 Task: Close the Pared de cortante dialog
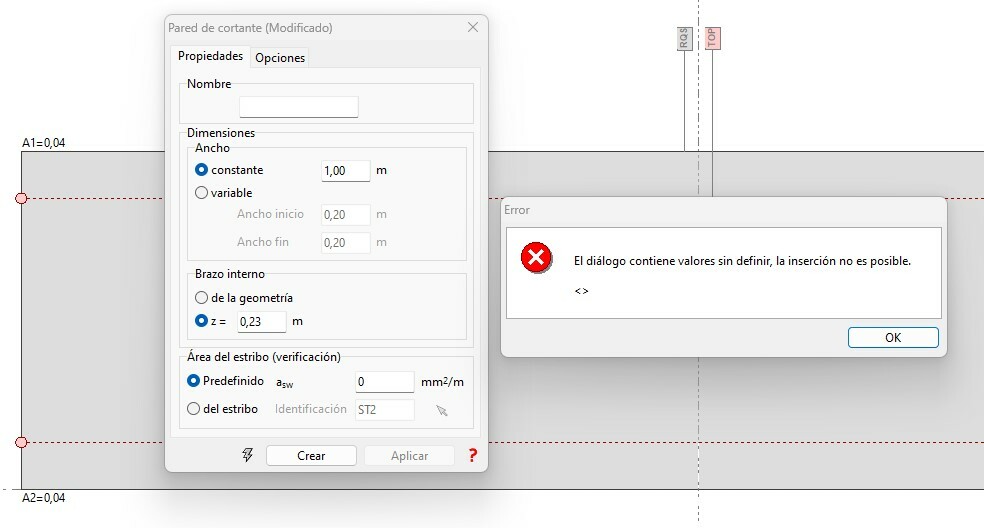tap(473, 28)
